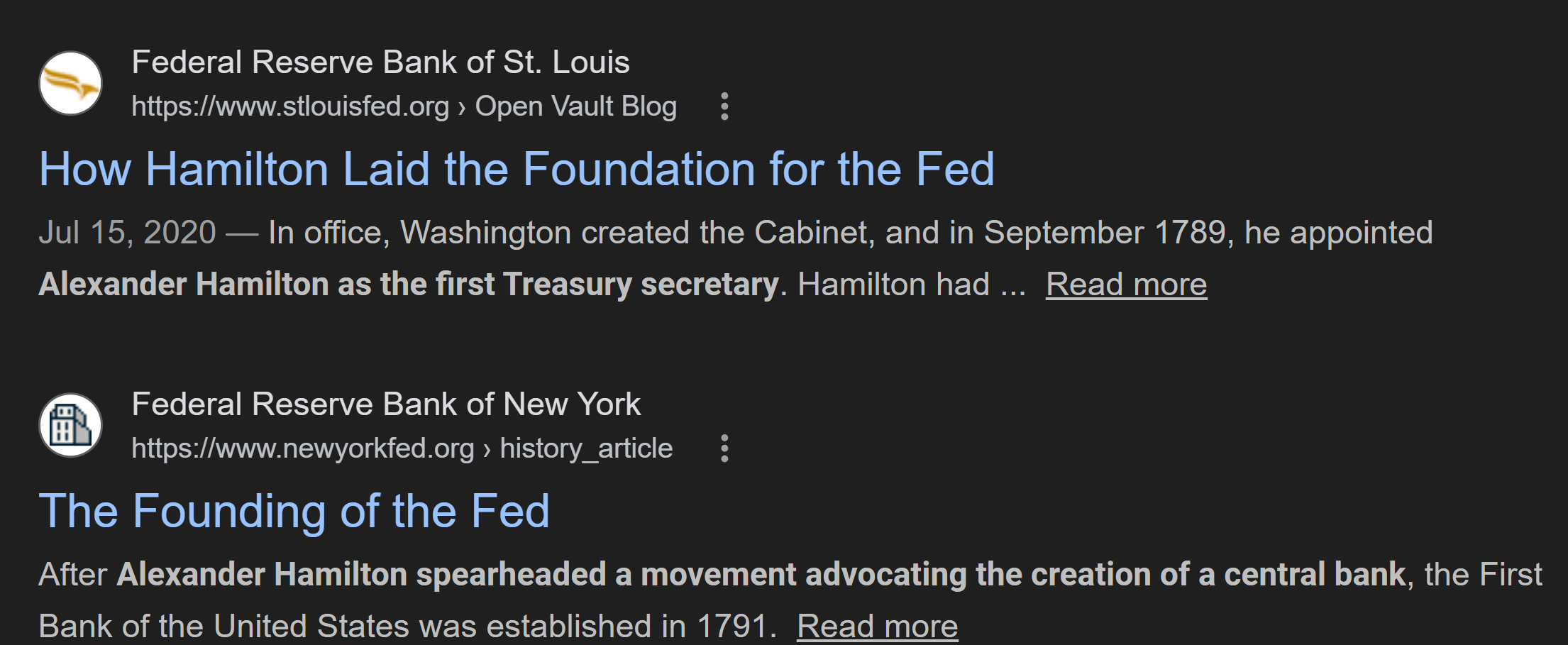Screen dimensions: 1568x645
Task: Click the "Federal Reserve Bank of St. Louis" site name
Action: (x=380, y=62)
